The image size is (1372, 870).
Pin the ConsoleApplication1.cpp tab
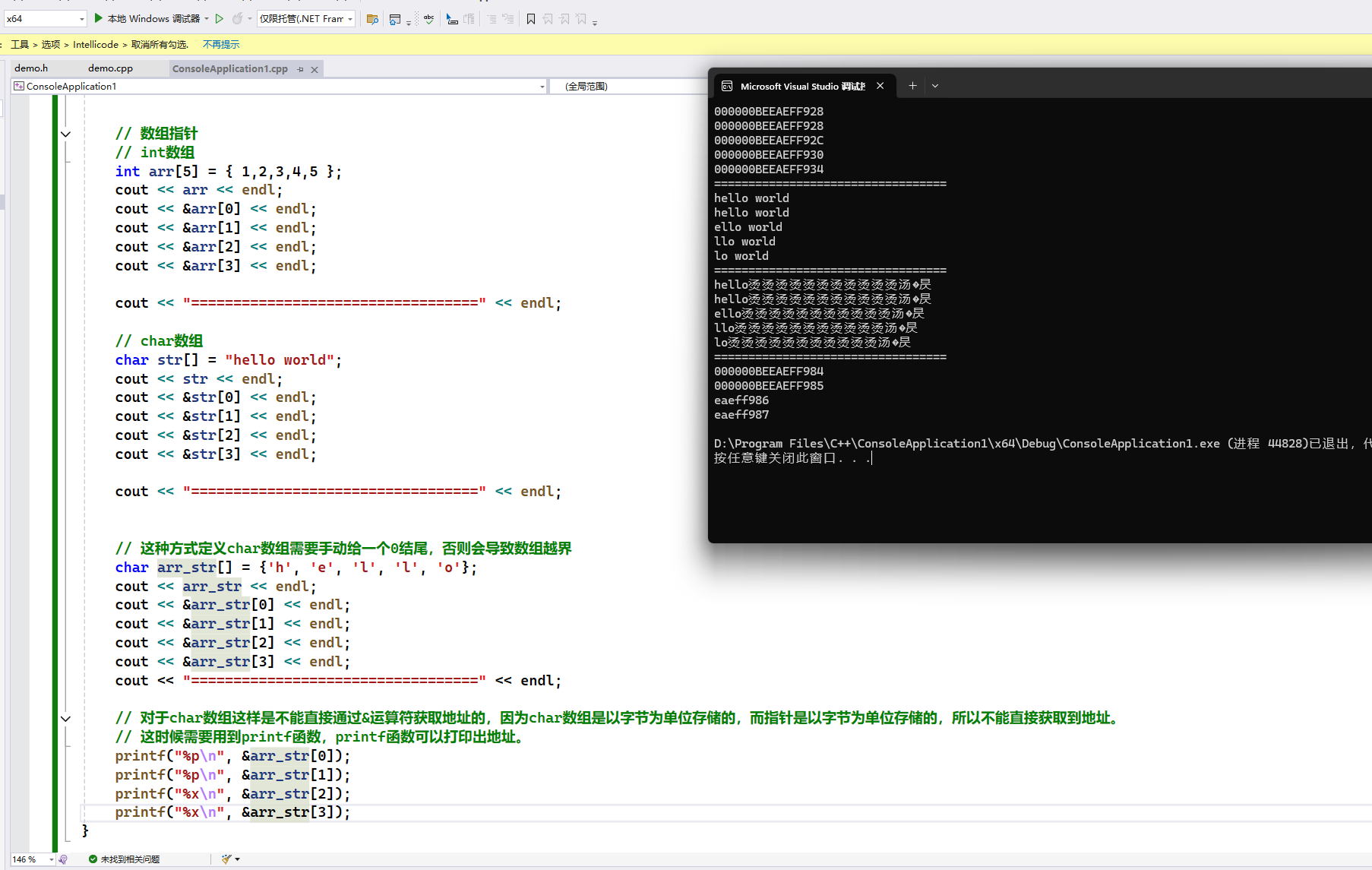click(301, 69)
